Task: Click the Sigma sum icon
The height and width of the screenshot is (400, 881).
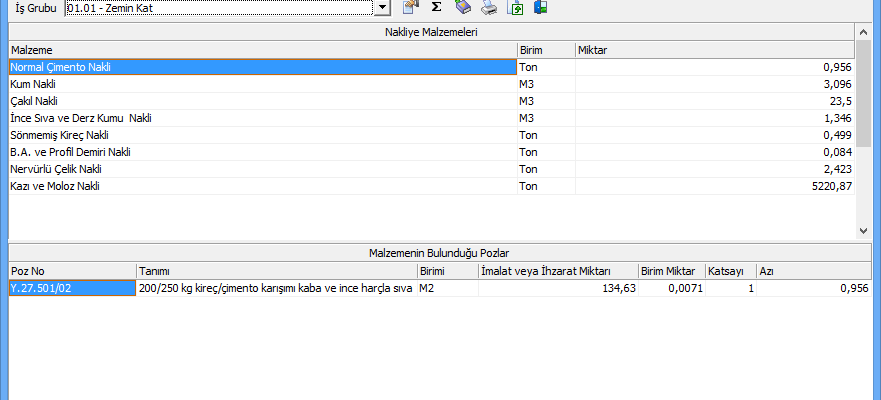Action: click(x=436, y=8)
